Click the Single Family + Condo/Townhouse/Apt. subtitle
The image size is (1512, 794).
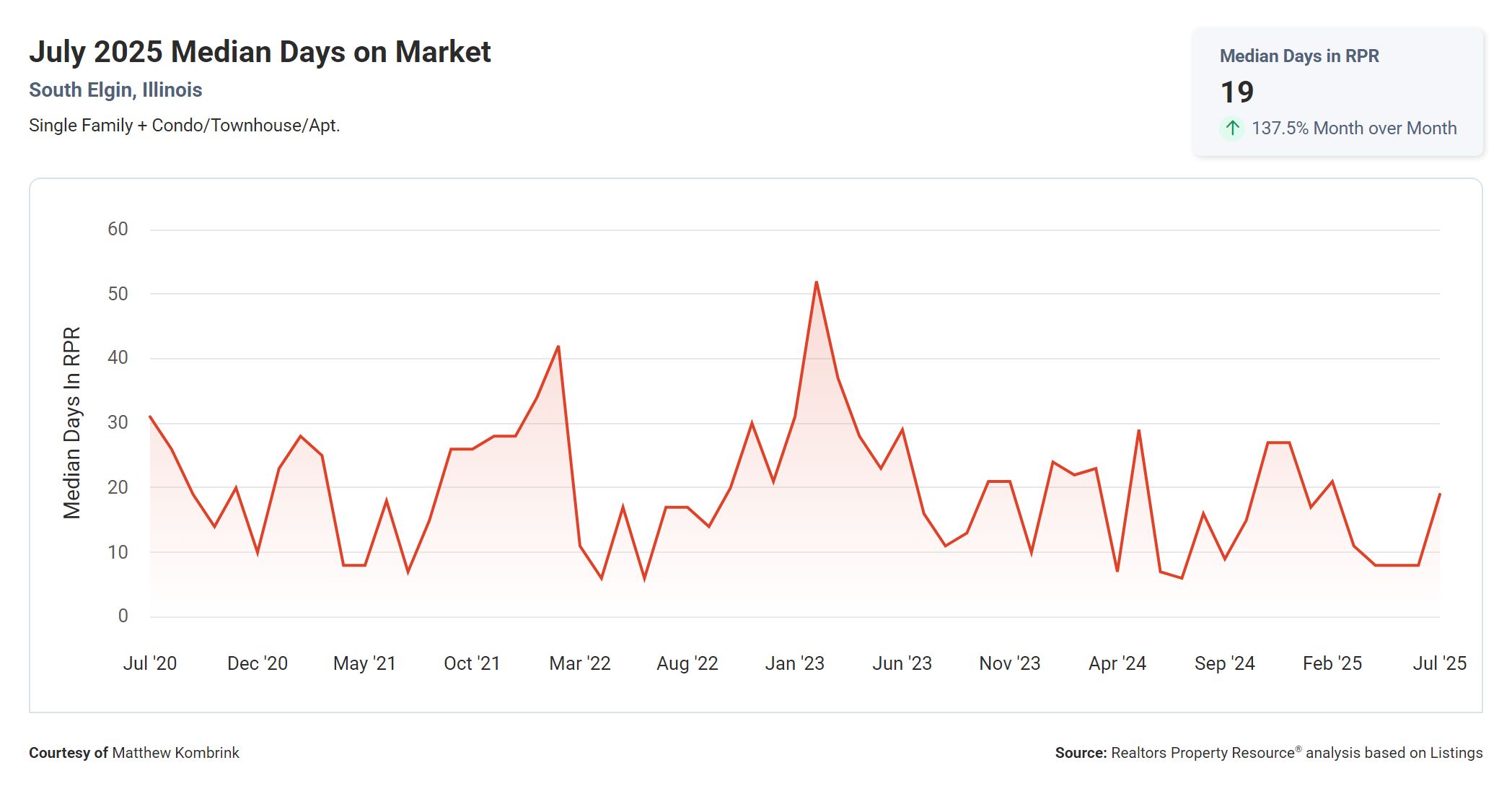(x=184, y=126)
